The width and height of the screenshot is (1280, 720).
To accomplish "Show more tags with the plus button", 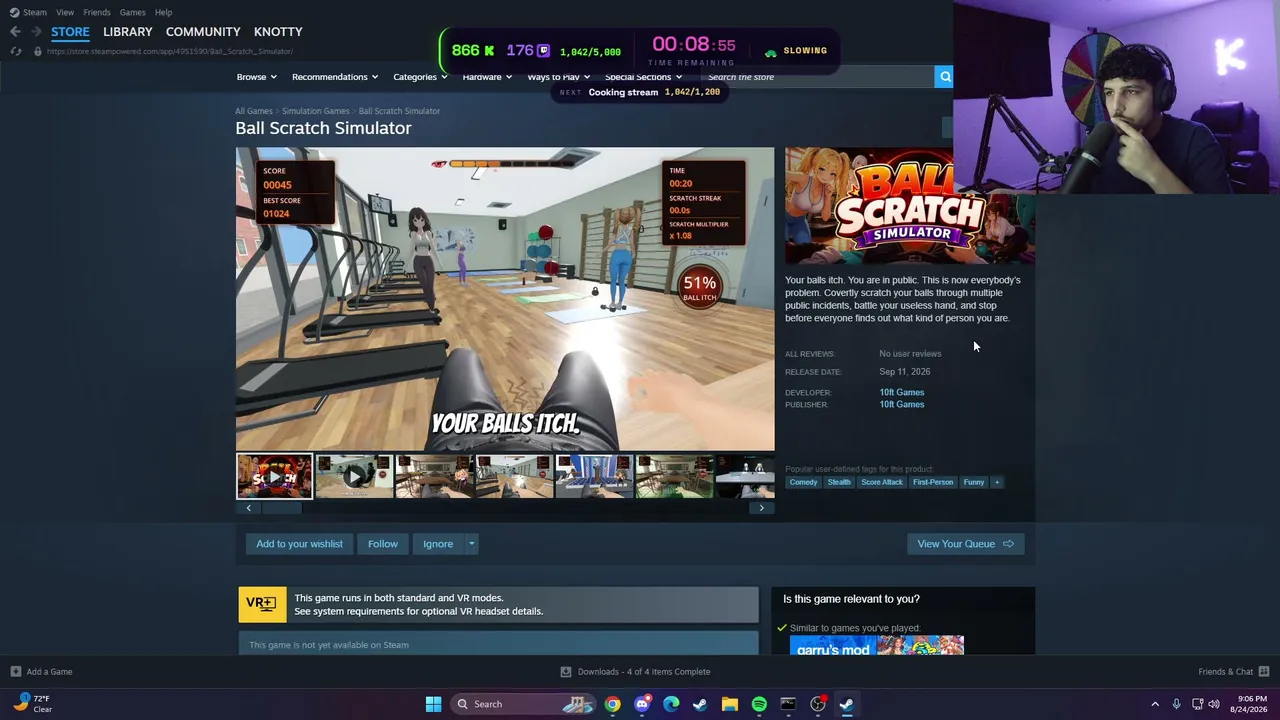I will click(x=996, y=482).
